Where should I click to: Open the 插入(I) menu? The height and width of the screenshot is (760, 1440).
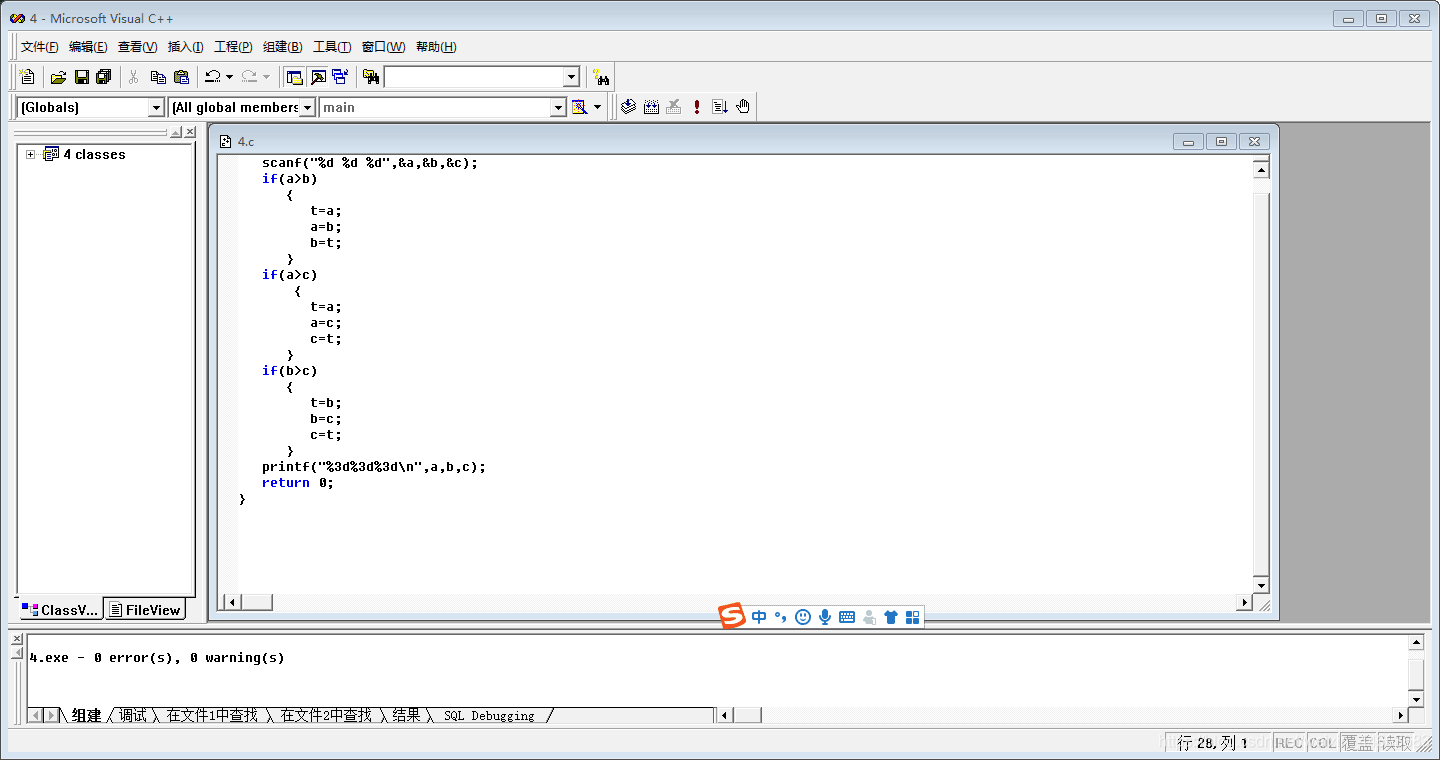[x=186, y=47]
